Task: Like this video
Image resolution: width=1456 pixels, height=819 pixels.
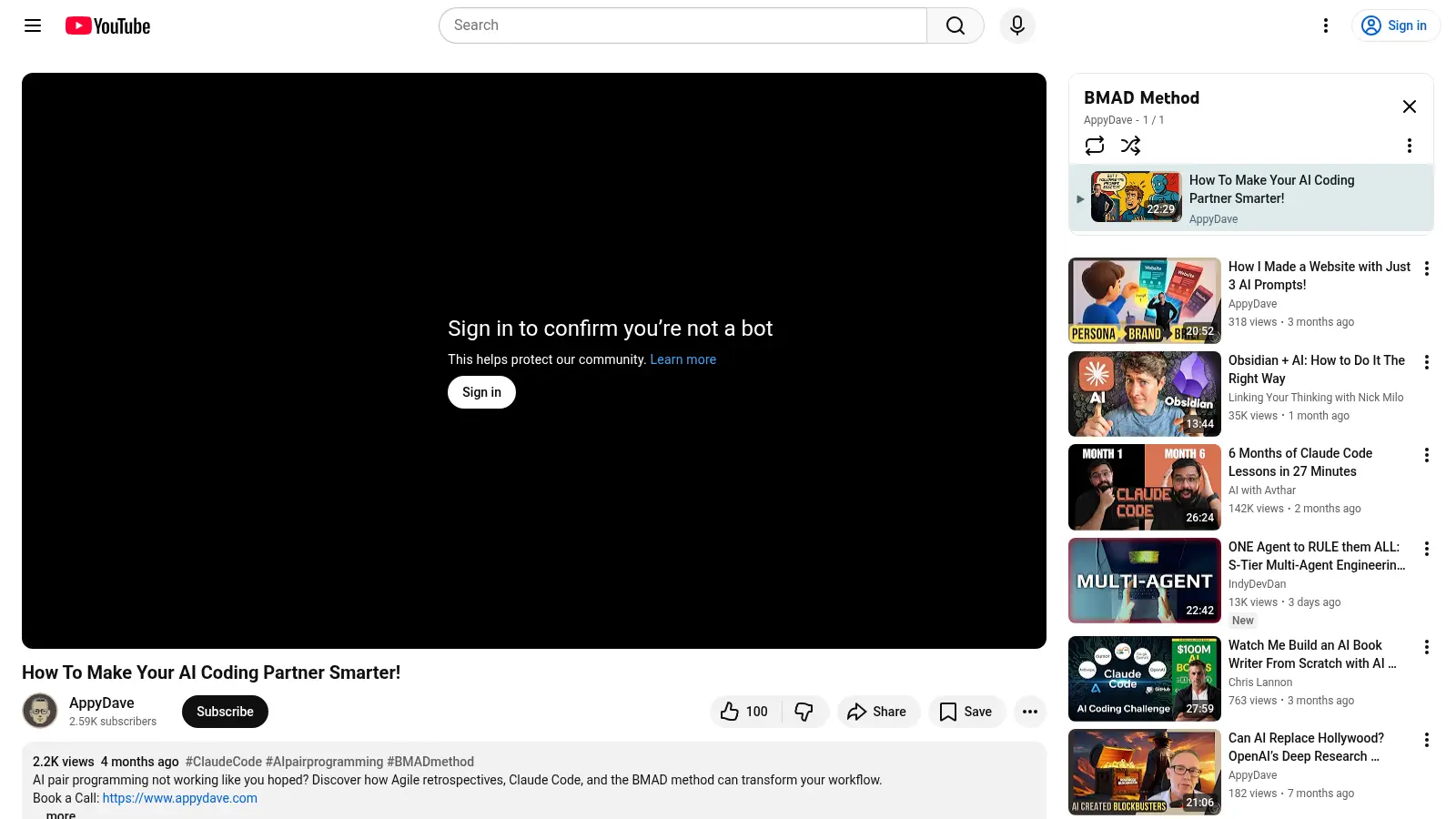Action: pos(744,712)
